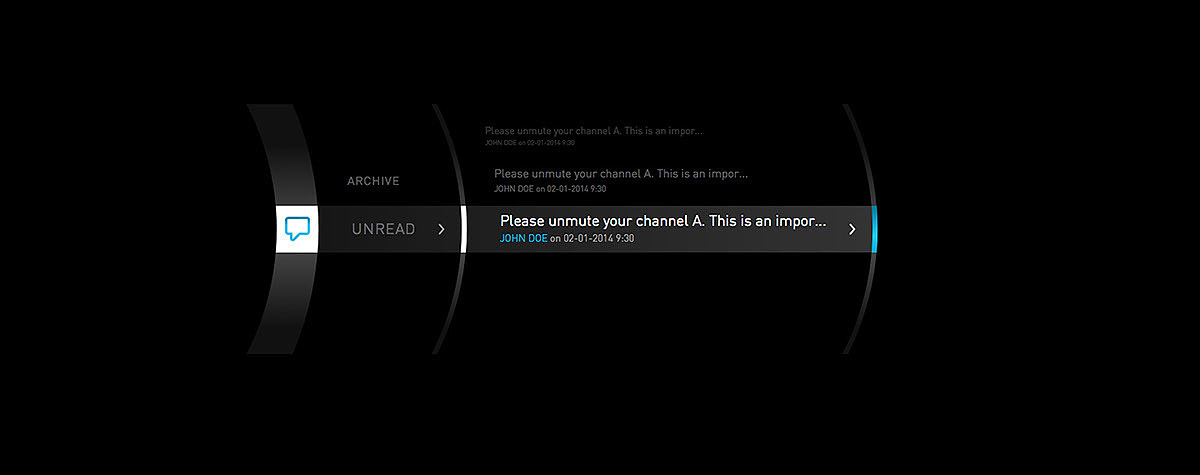The image size is (1200, 475).
Task: Open the highlighted white message title
Action: pos(663,221)
